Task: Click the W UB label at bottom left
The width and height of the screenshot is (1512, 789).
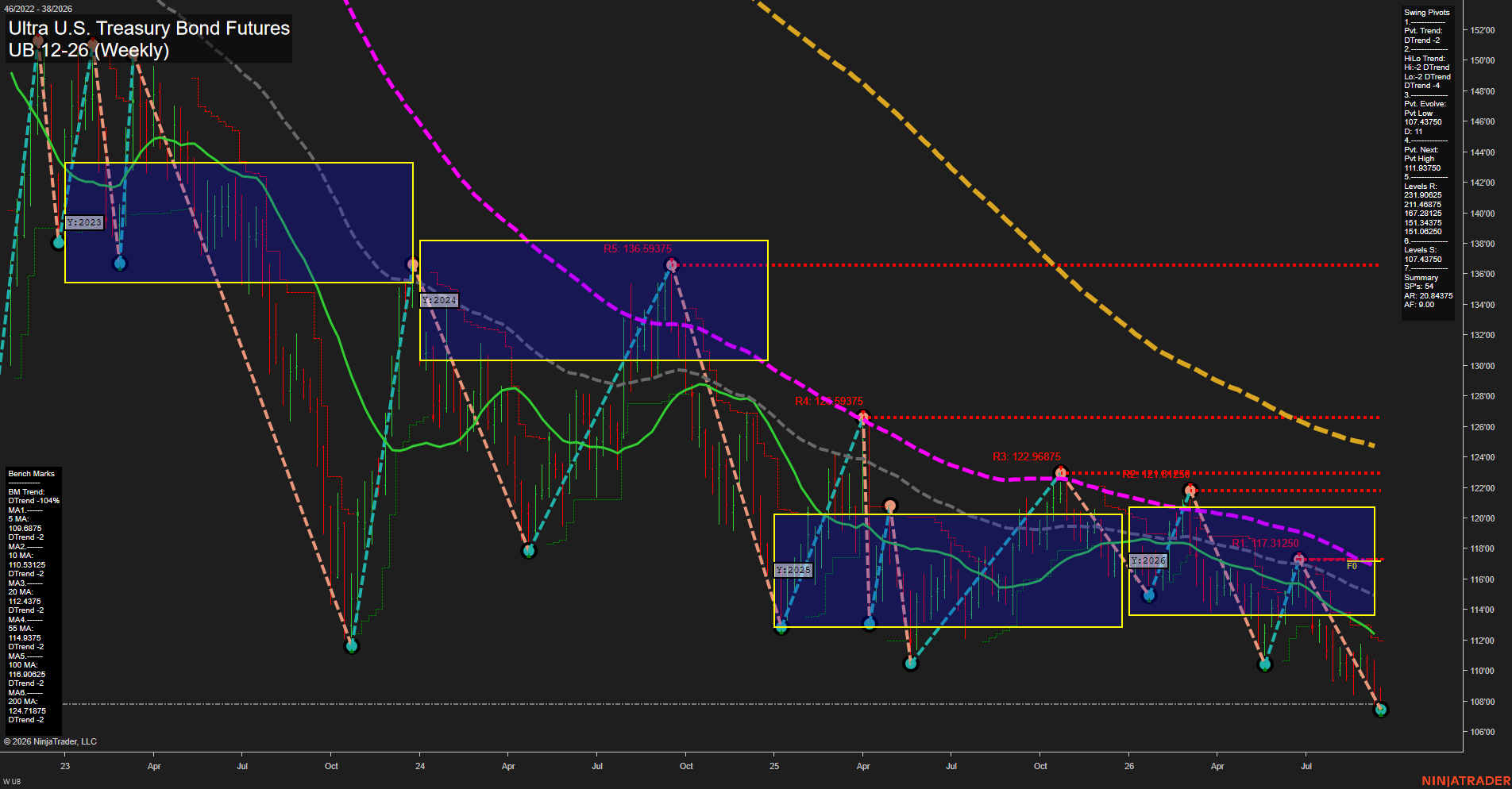Action: click(12, 782)
